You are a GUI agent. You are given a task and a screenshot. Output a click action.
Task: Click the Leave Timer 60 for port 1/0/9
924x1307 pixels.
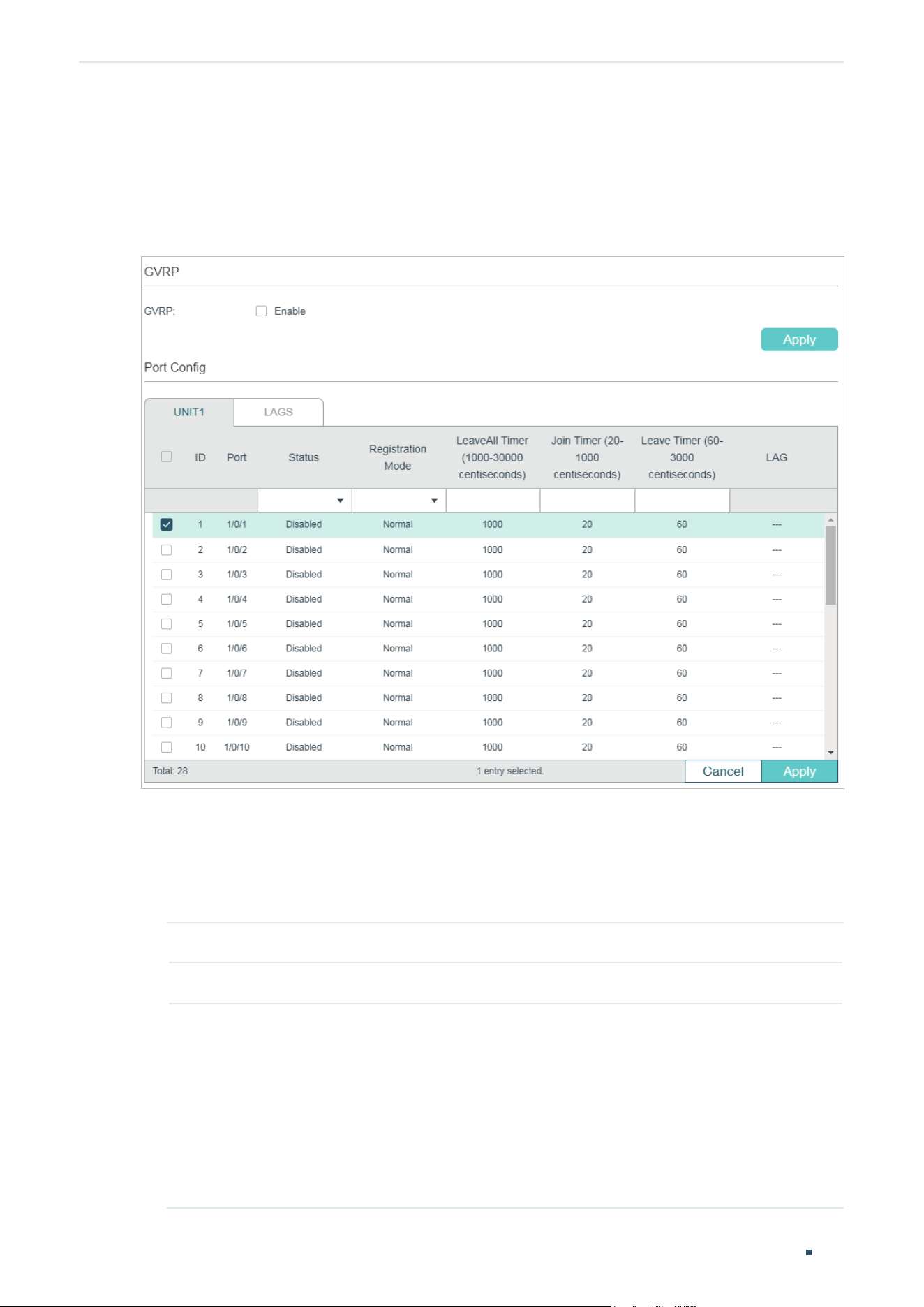coord(682,723)
